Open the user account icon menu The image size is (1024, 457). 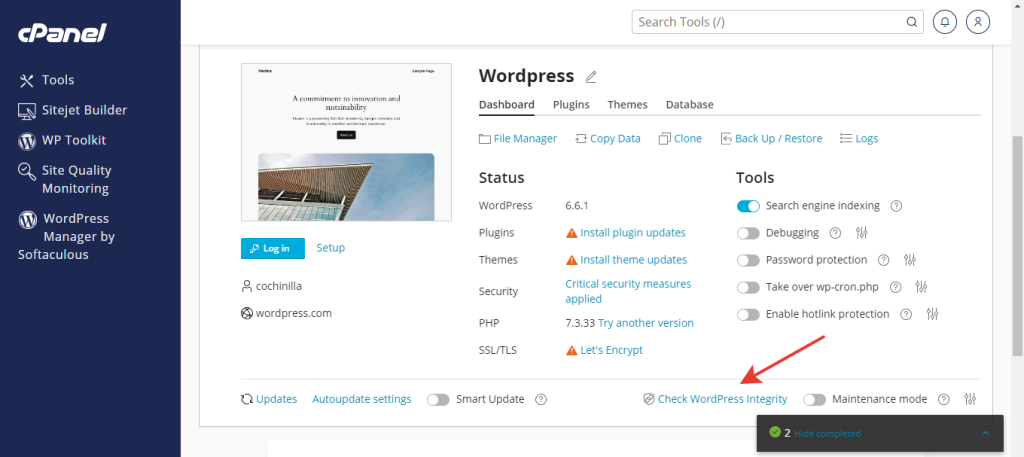[x=978, y=21]
